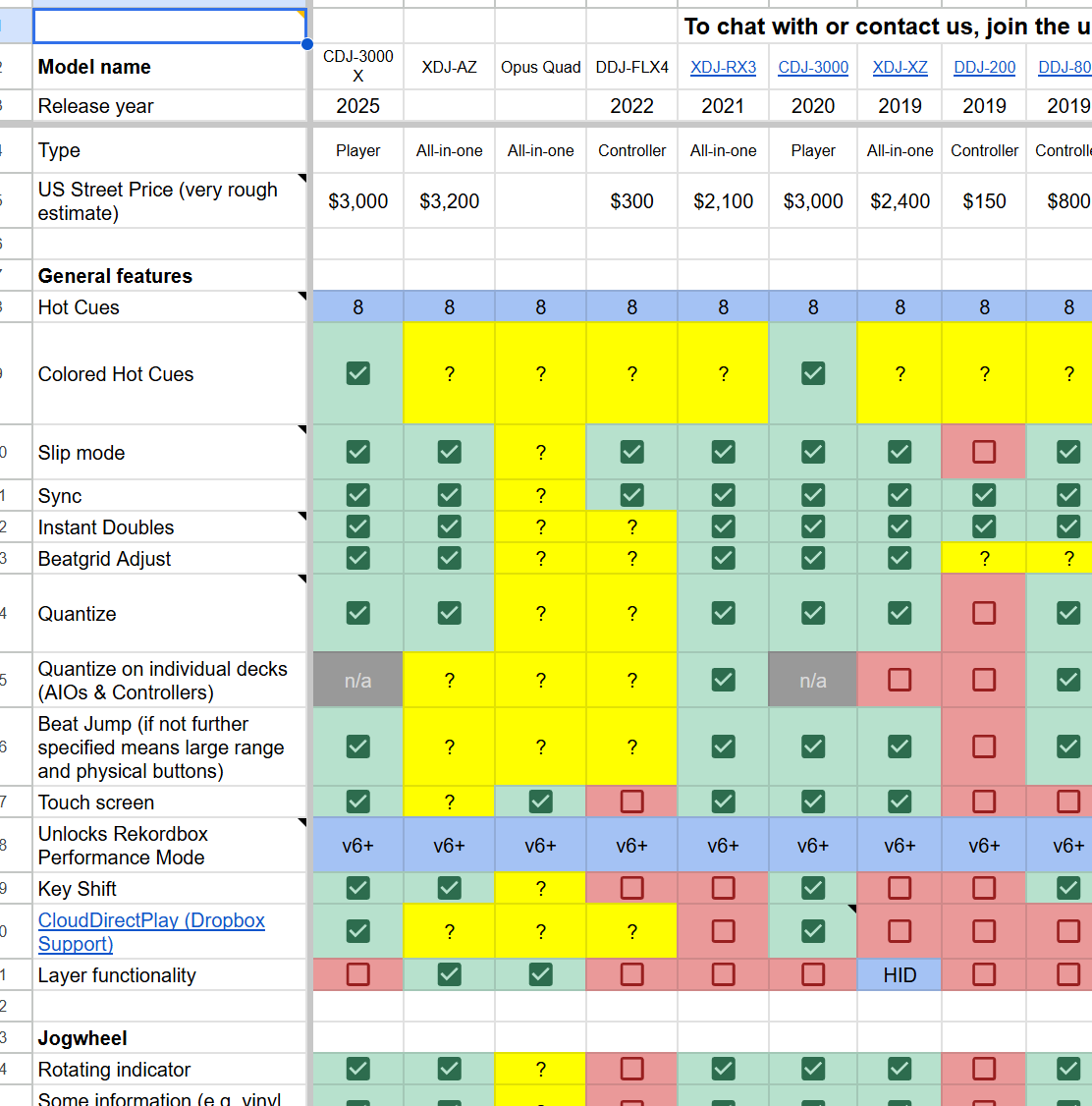1092x1106 pixels.
Task: Toggle individual-deck Quantize checkbox for XDJ-XZ
Action: 900,680
